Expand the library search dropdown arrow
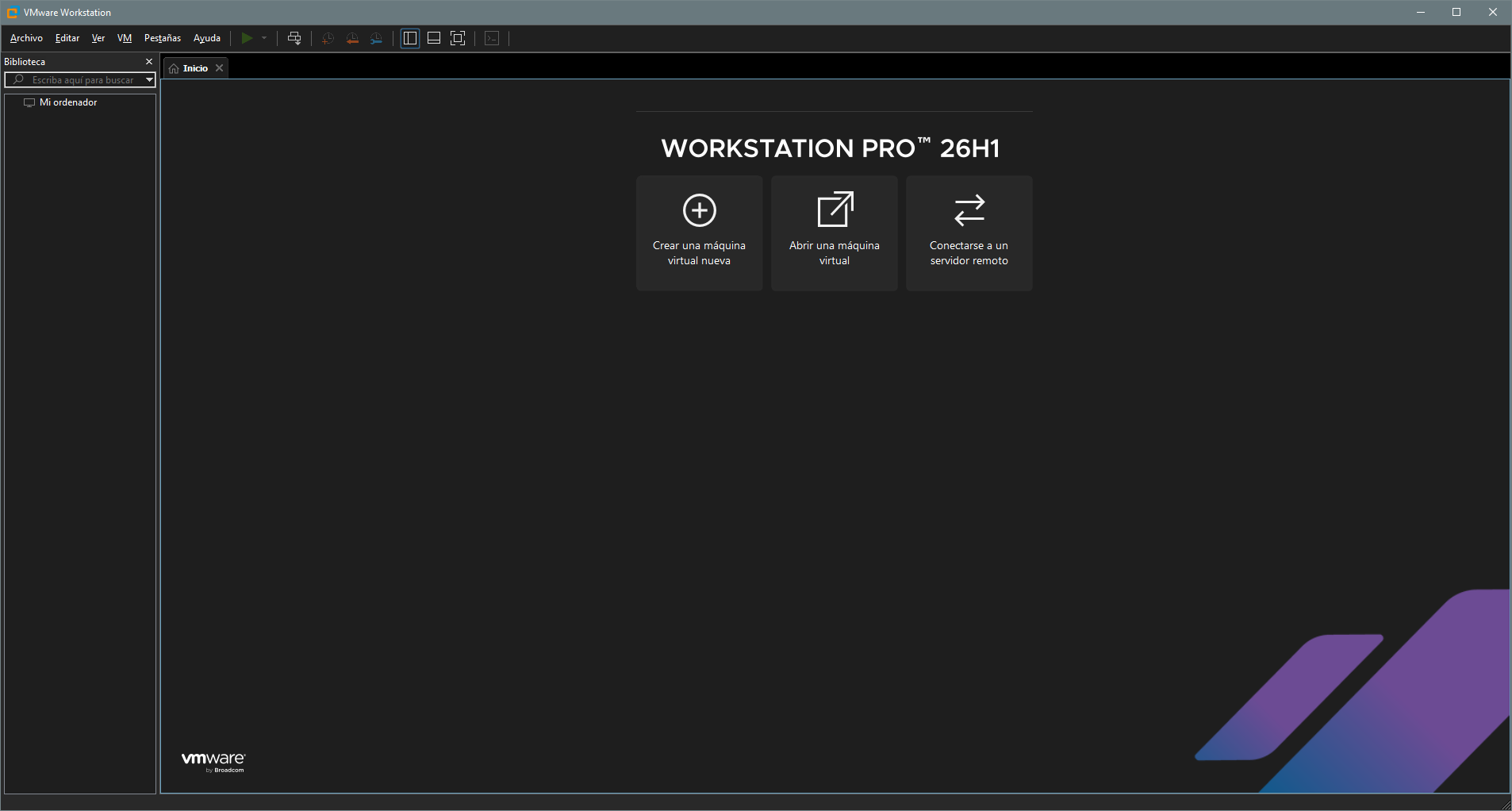1512x811 pixels. 149,80
